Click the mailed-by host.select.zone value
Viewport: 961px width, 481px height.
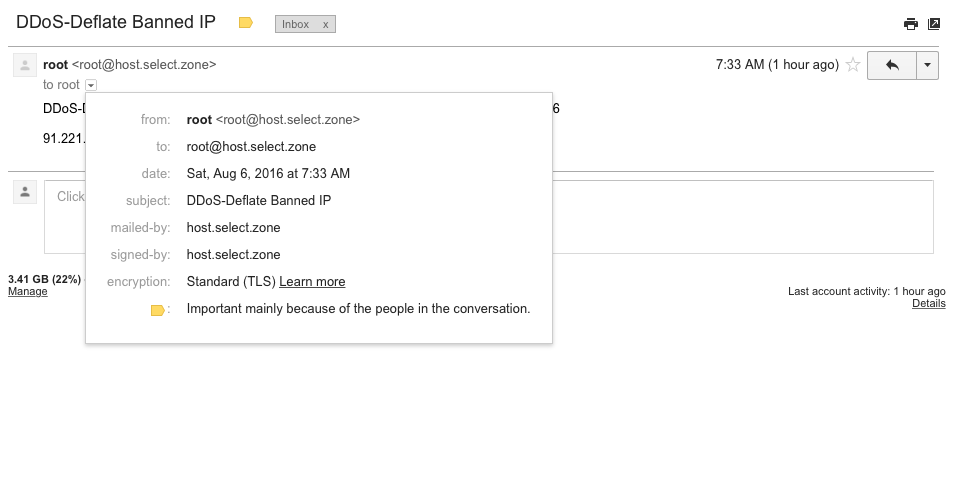pyautogui.click(x=234, y=228)
